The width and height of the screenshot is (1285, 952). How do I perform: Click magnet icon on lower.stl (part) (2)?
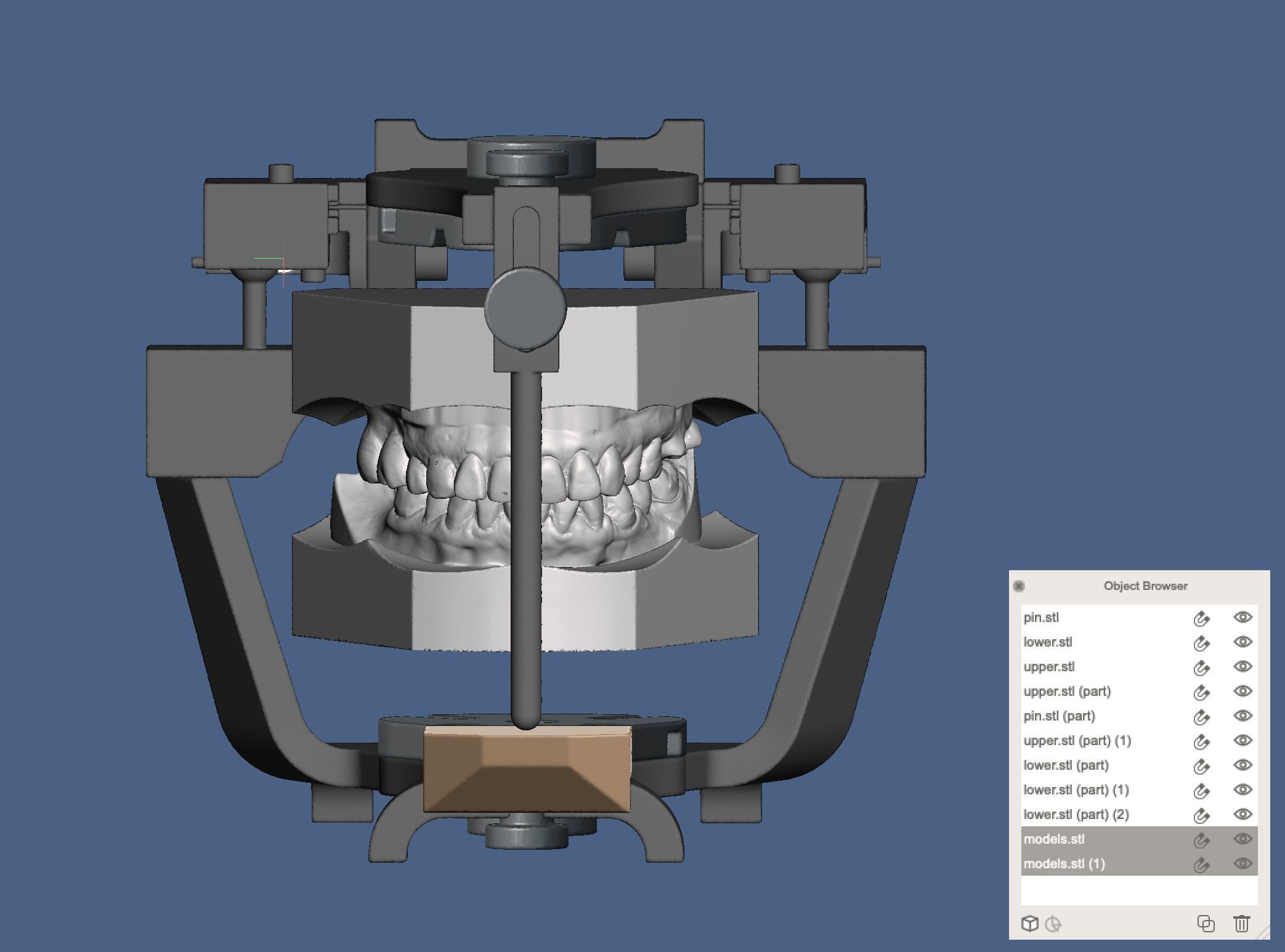coord(1201,815)
